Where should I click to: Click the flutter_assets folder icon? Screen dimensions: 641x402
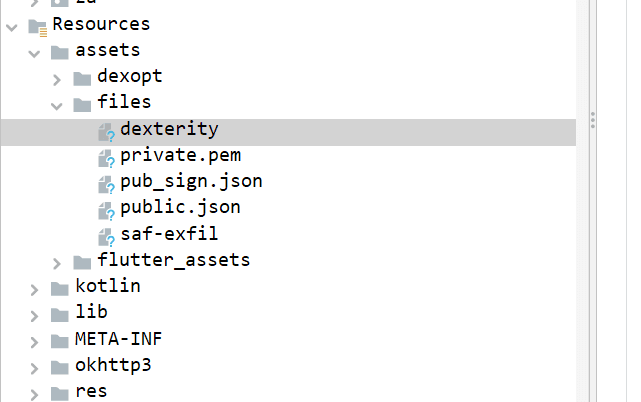[x=82, y=263]
